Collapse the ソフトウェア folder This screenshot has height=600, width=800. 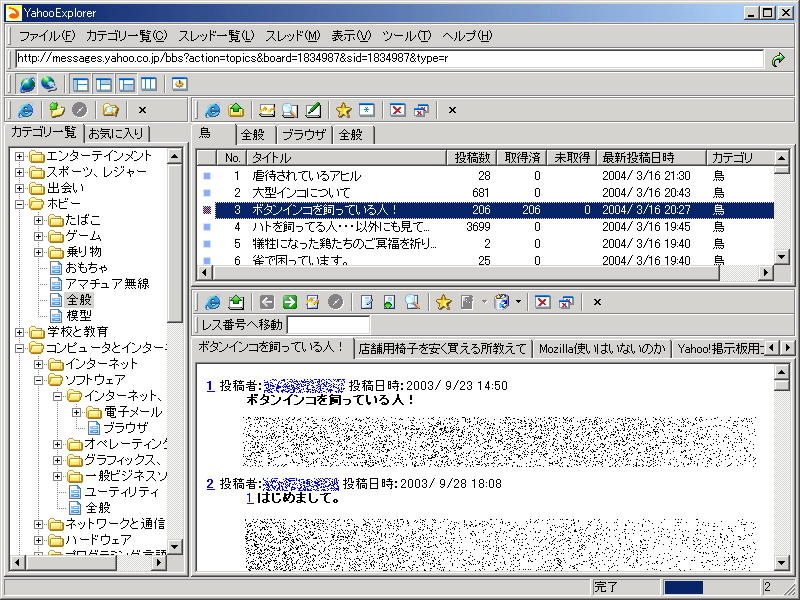pyautogui.click(x=38, y=380)
